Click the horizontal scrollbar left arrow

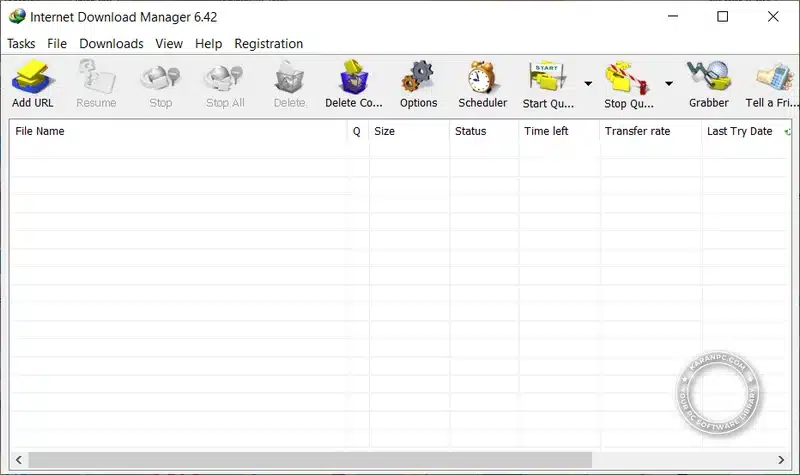[x=19, y=460]
